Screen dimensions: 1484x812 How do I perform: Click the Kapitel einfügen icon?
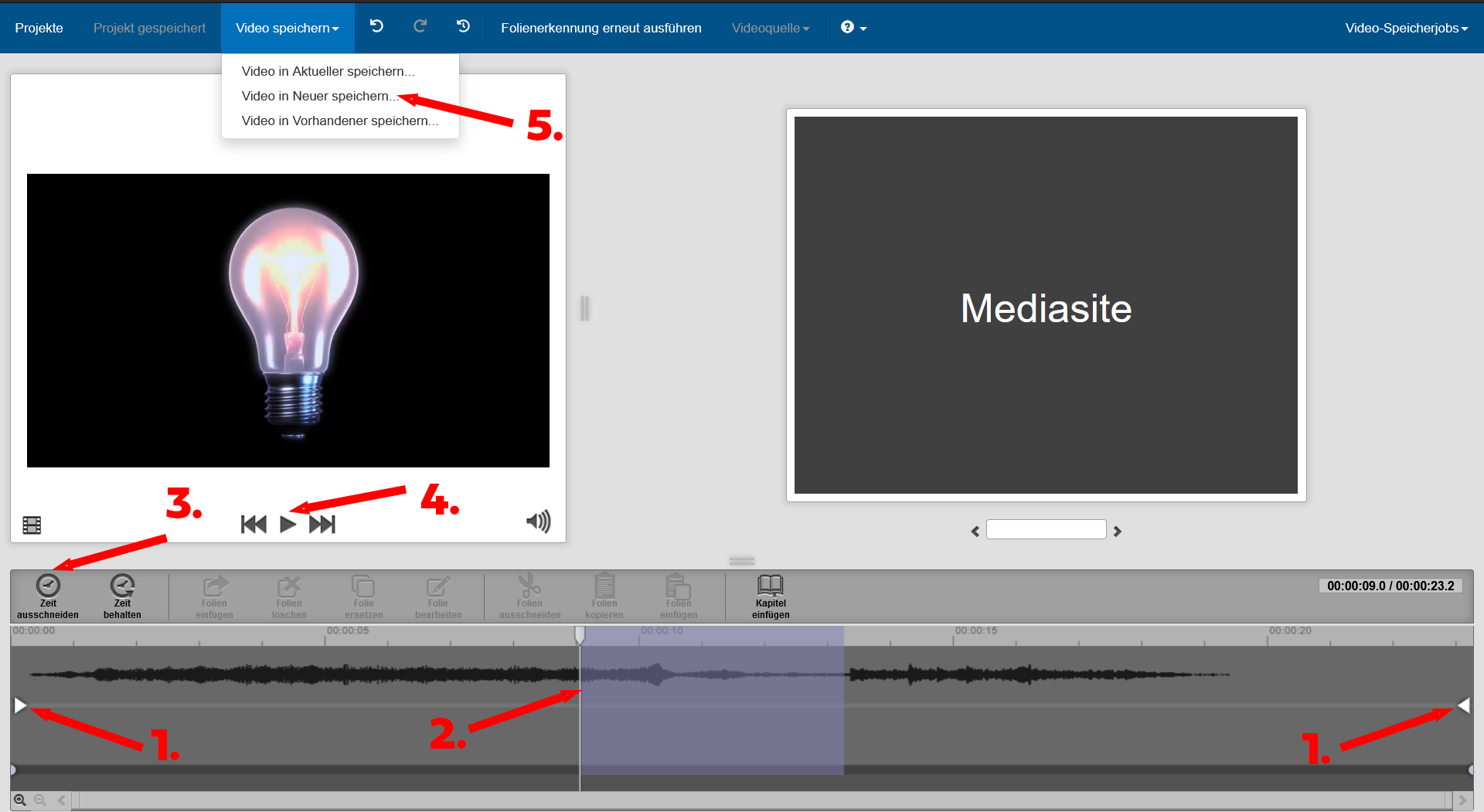tap(770, 595)
